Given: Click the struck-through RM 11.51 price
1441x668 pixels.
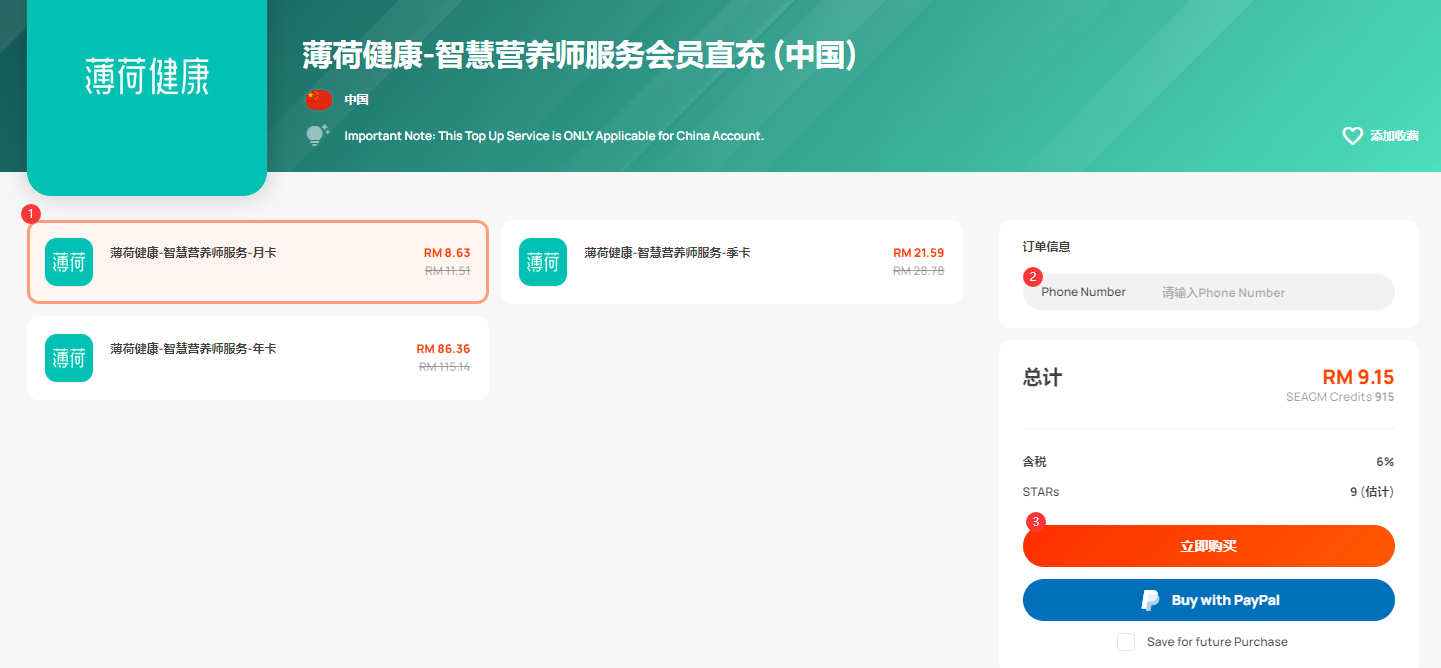Looking at the screenshot, I should coord(447,270).
